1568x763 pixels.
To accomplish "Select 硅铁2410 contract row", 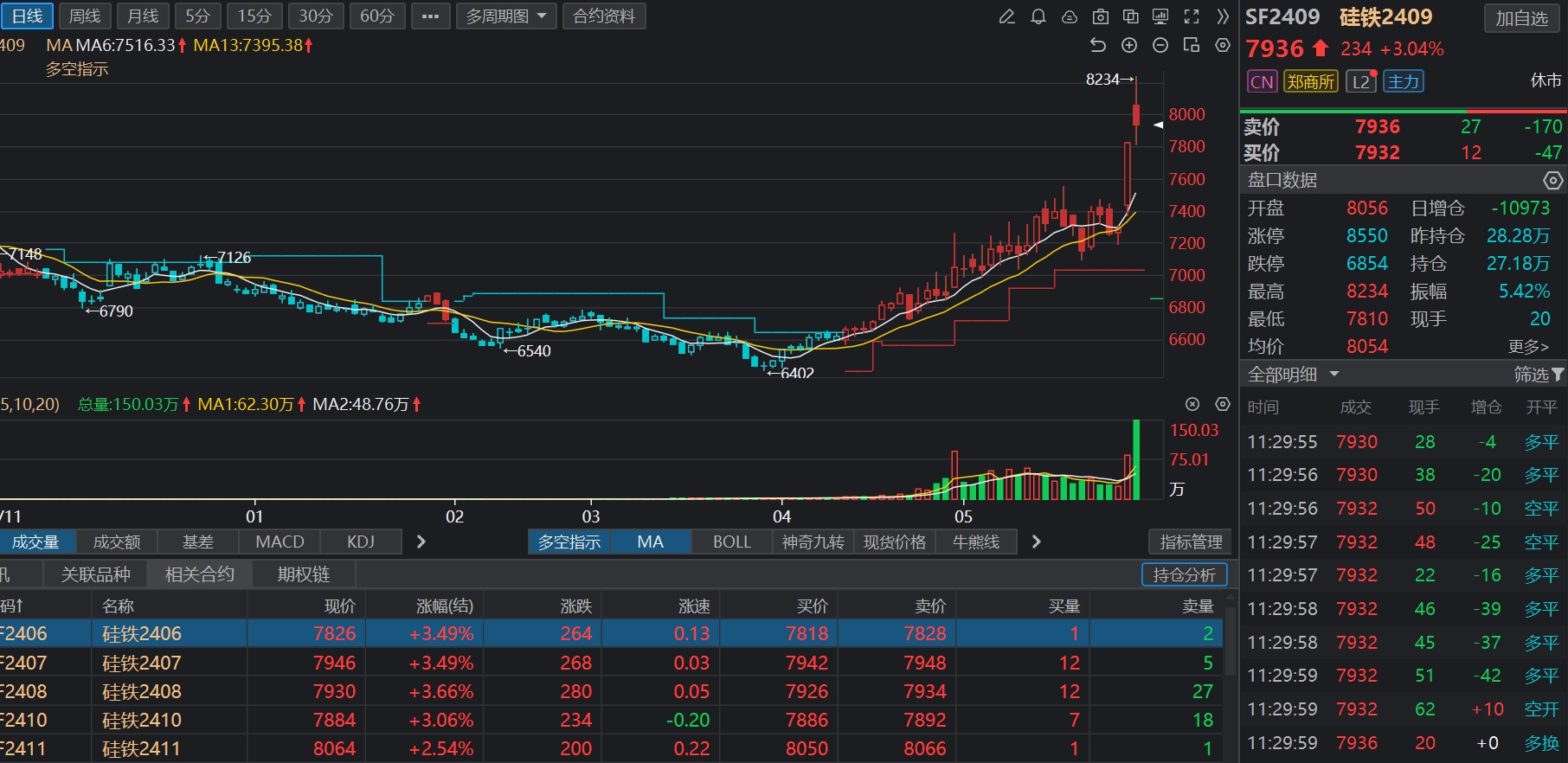I will coord(611,720).
